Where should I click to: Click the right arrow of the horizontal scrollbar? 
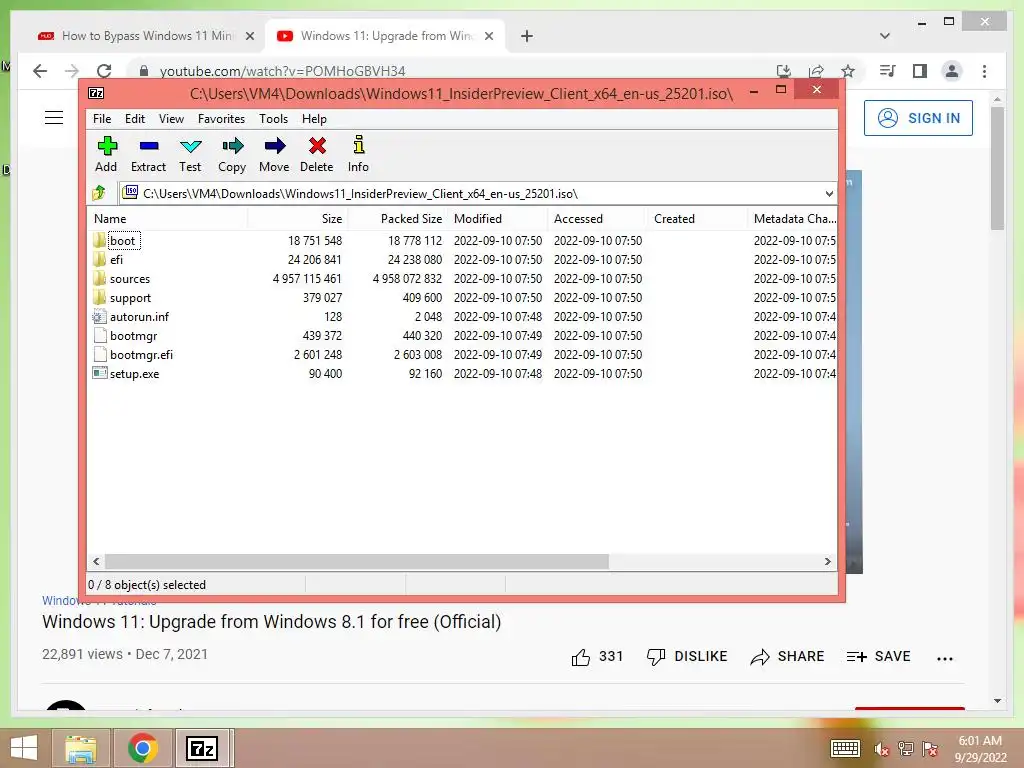pos(827,562)
